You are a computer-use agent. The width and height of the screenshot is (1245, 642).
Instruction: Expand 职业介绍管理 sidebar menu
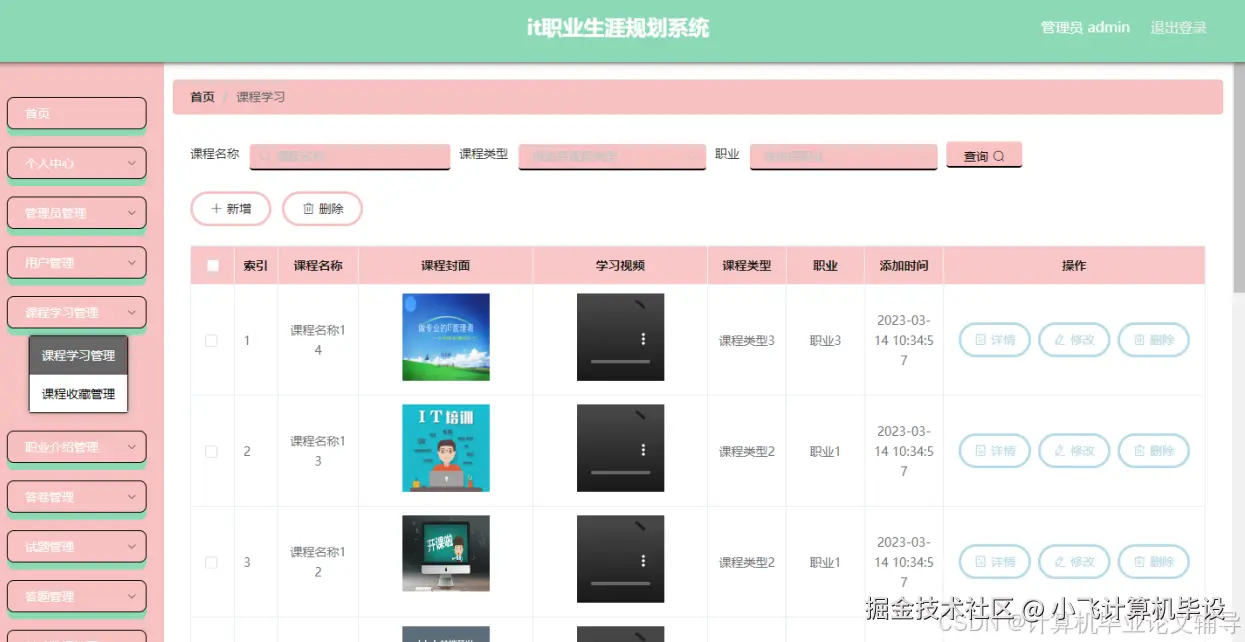click(77, 447)
